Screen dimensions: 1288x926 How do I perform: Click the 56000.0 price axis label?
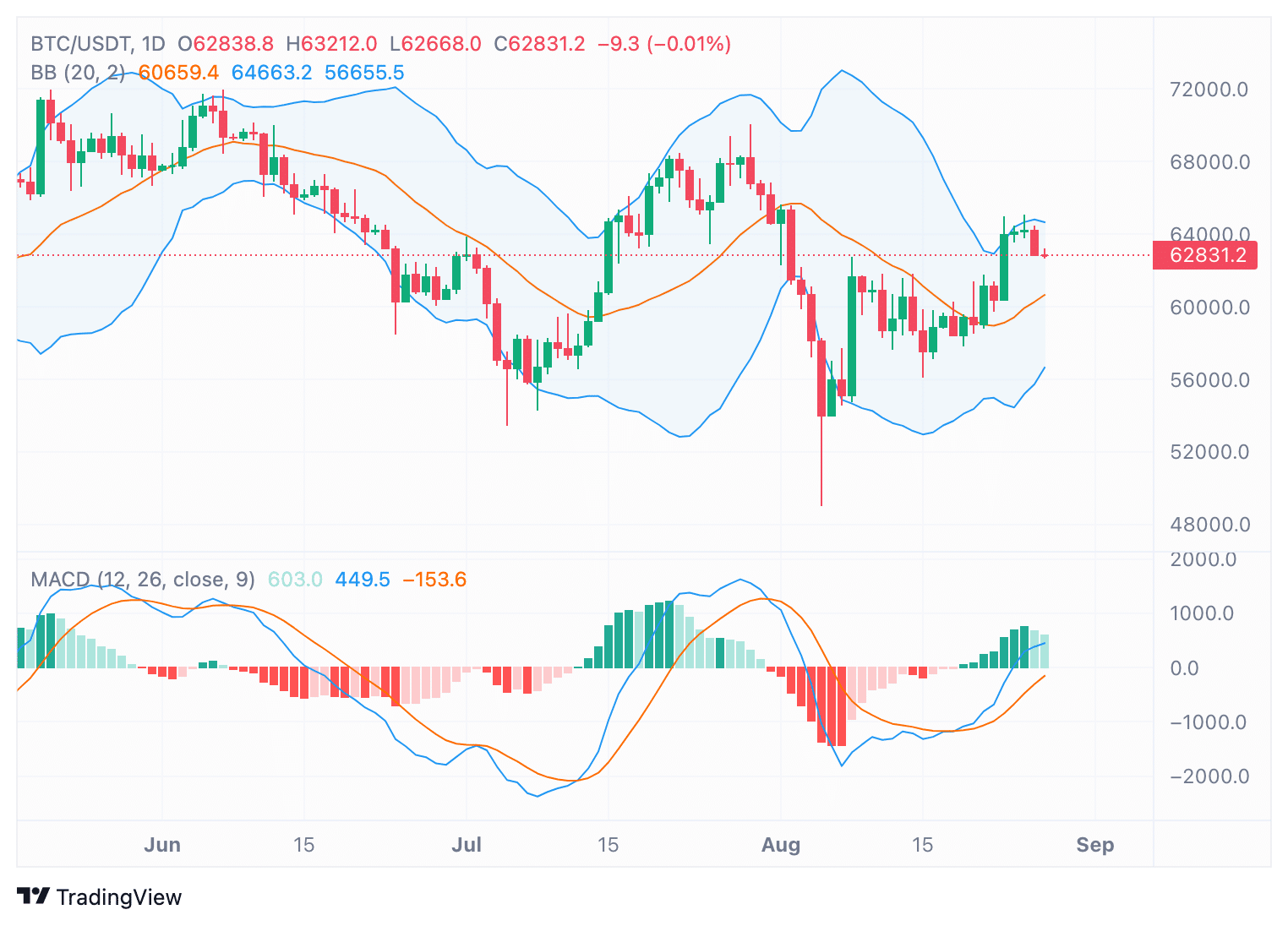pos(1209,380)
